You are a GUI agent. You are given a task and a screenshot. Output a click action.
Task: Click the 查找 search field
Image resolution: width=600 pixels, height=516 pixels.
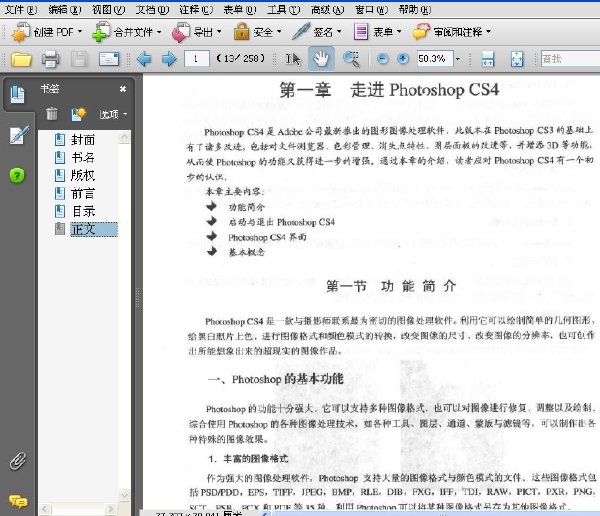(x=570, y=59)
